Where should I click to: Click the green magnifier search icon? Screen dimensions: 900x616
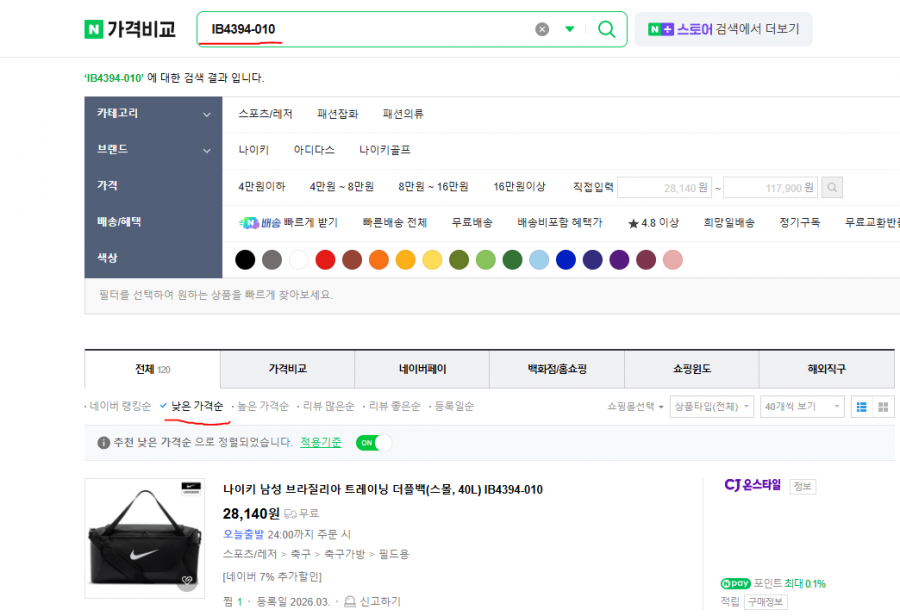pyautogui.click(x=606, y=29)
